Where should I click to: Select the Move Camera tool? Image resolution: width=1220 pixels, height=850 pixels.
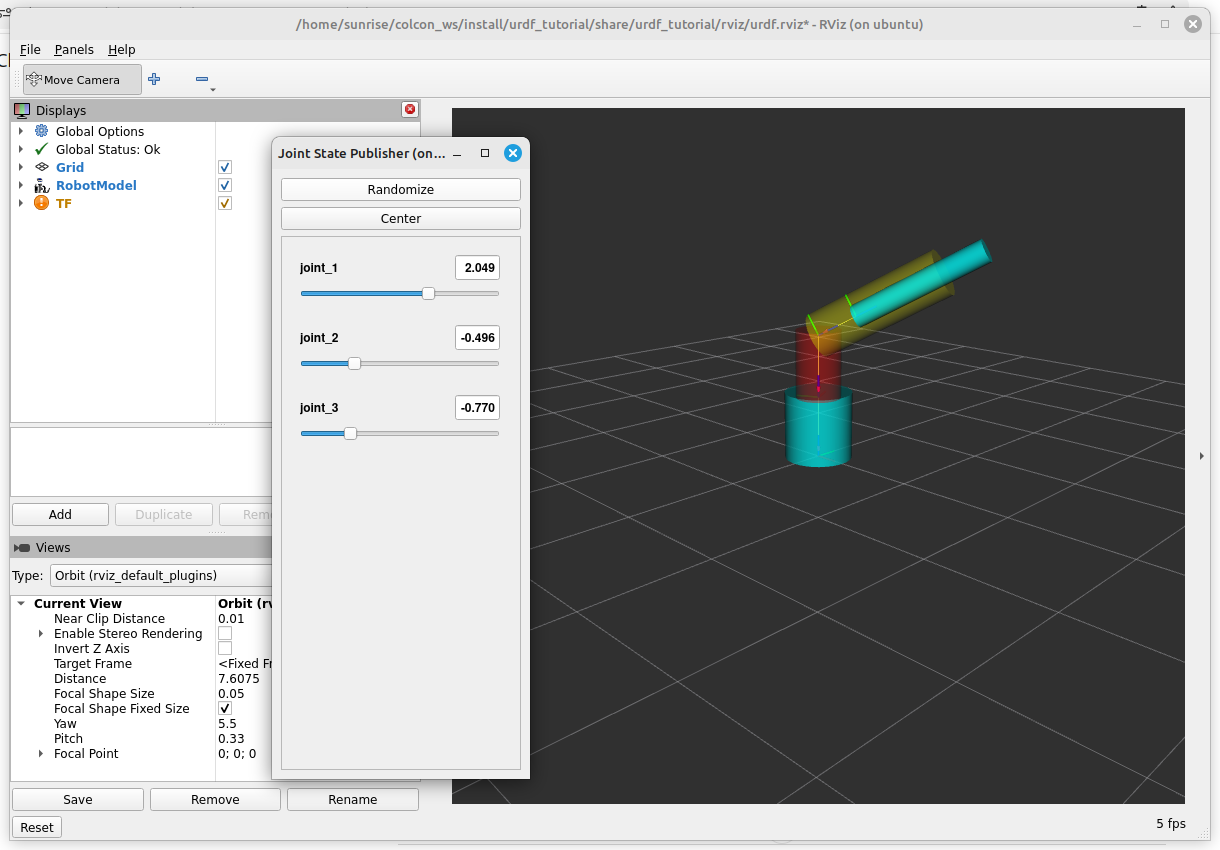[x=82, y=80]
